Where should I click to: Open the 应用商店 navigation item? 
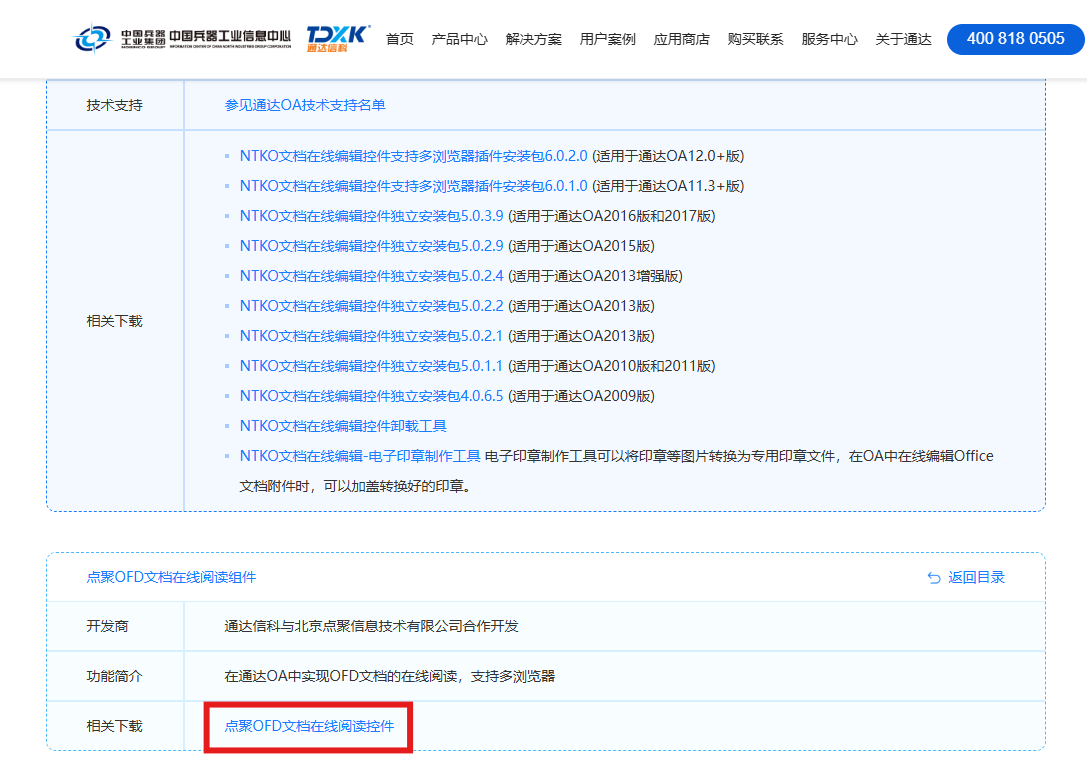click(x=681, y=39)
